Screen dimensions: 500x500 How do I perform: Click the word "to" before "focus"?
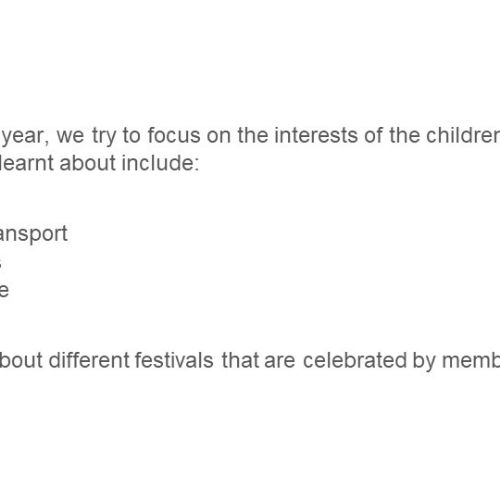(132, 136)
